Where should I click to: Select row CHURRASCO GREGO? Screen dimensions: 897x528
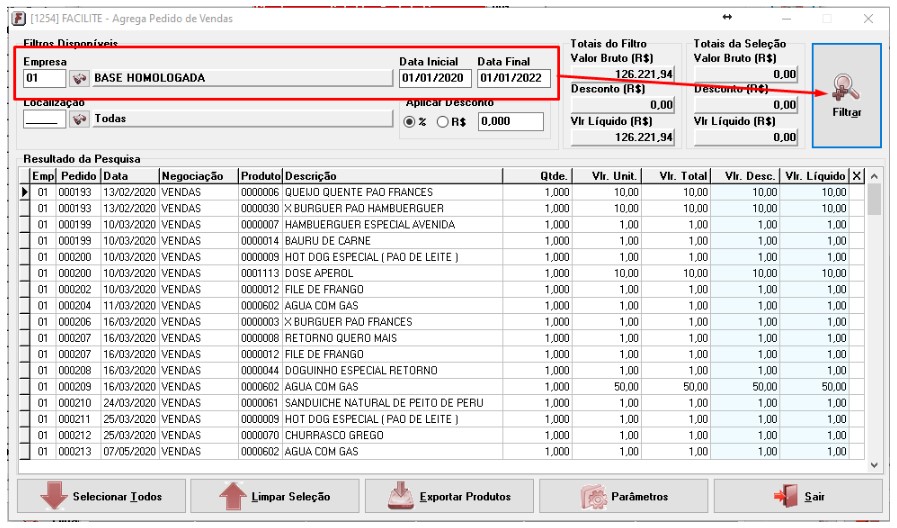tap(442, 435)
